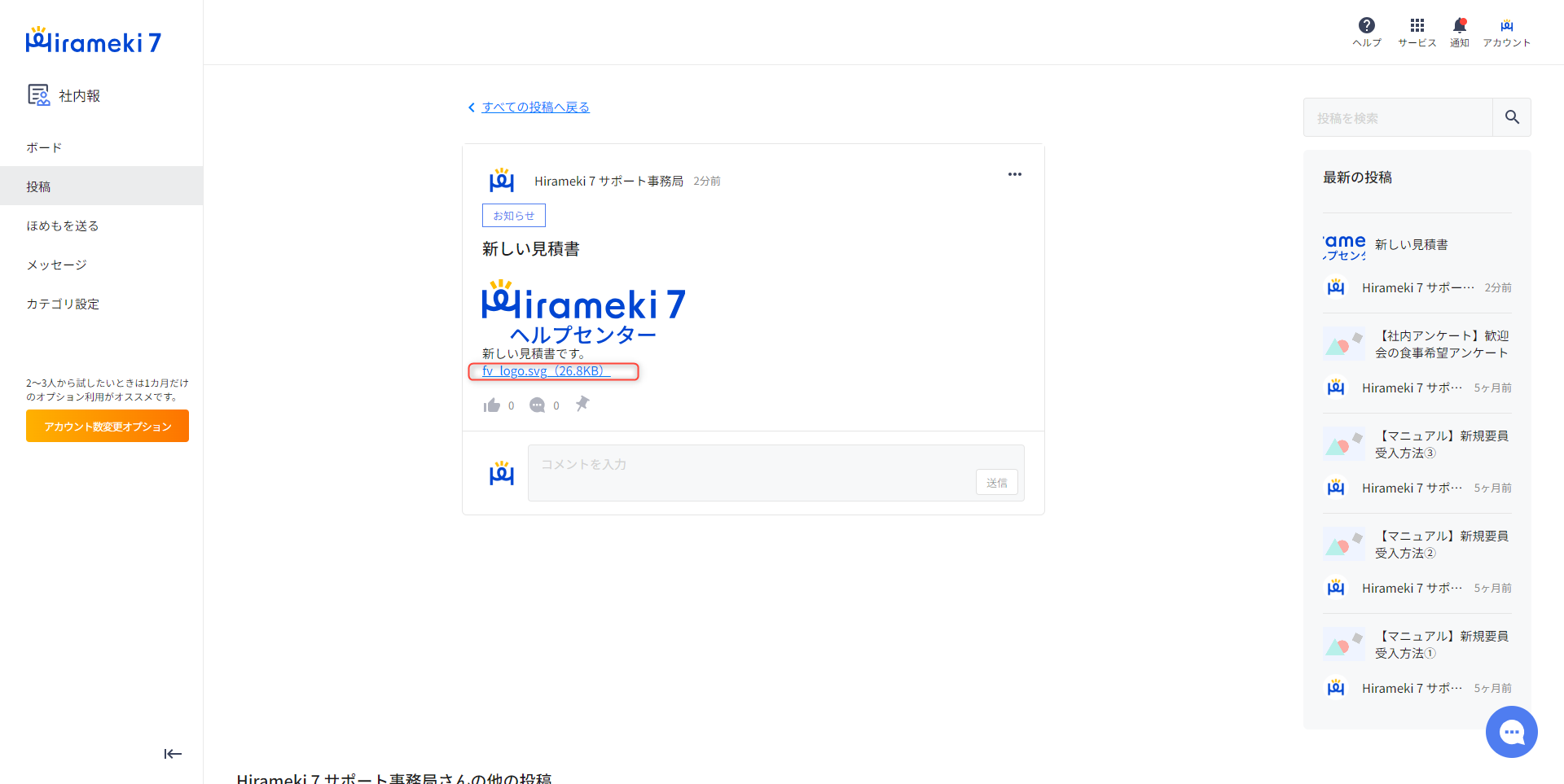Image resolution: width=1564 pixels, height=784 pixels.
Task: Click the author avatar under the 社内アンケート post
Action: click(1336, 388)
